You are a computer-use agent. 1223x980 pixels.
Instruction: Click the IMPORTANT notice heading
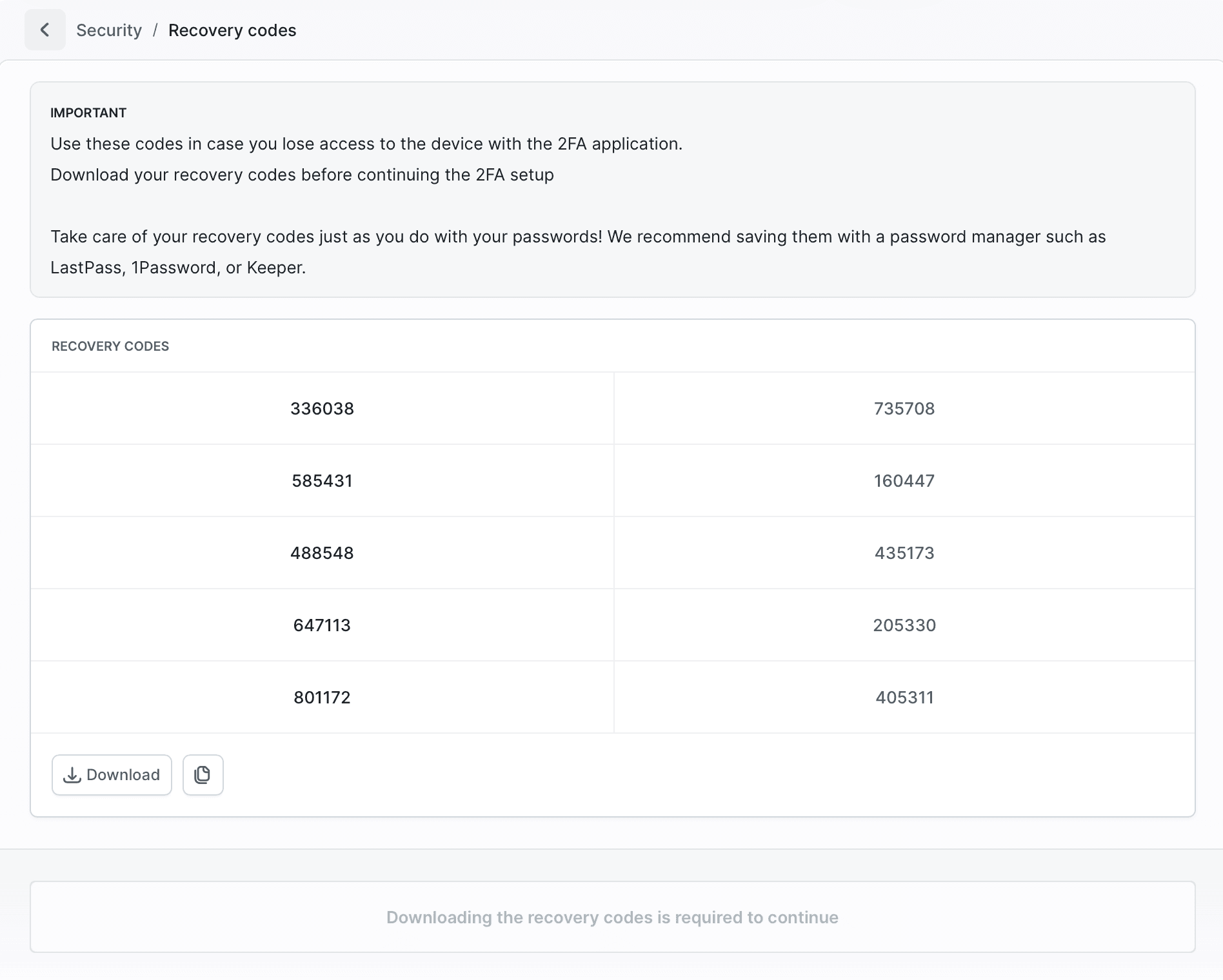[88, 113]
